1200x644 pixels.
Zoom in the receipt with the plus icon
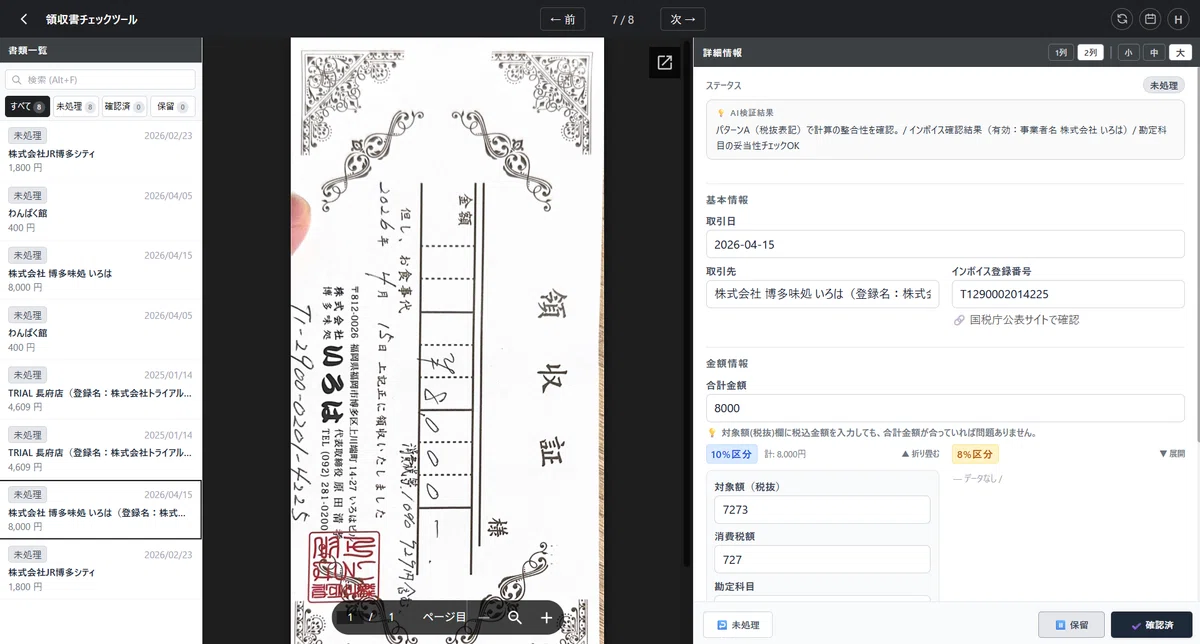tap(546, 618)
